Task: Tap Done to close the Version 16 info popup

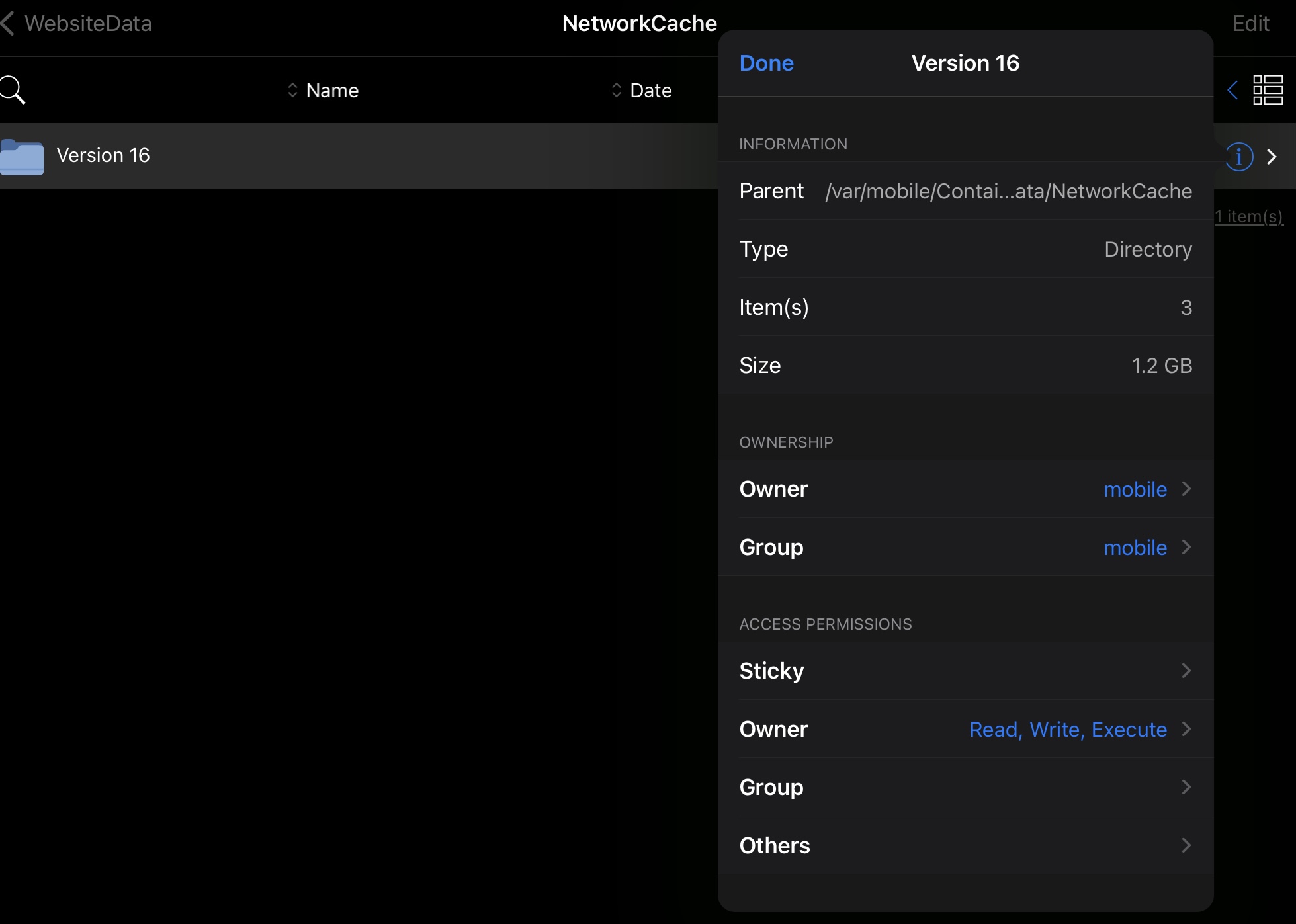Action: (766, 63)
